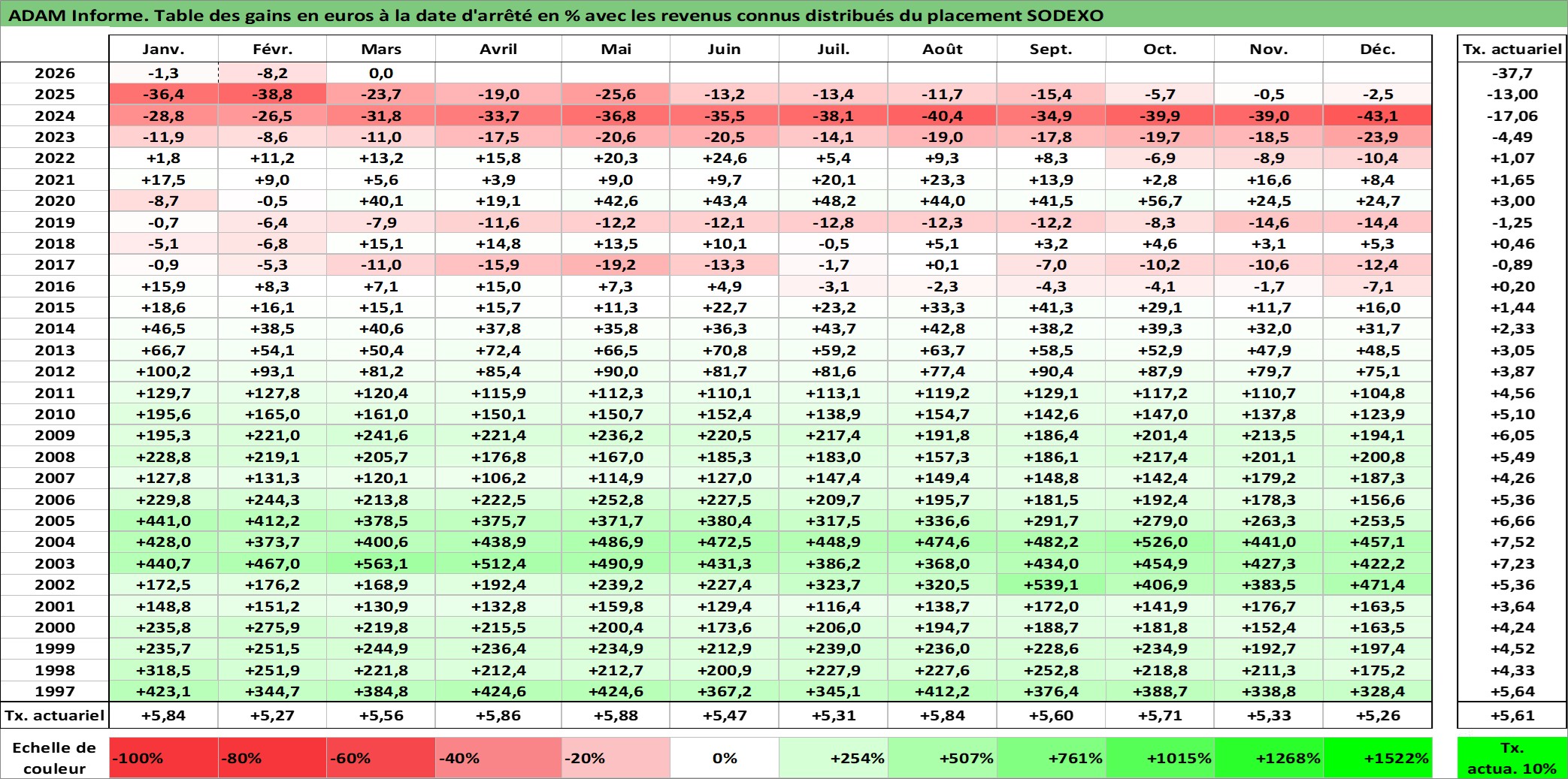
Task: Click the -37,7 actuarial rate for 2026
Action: 1512,73
